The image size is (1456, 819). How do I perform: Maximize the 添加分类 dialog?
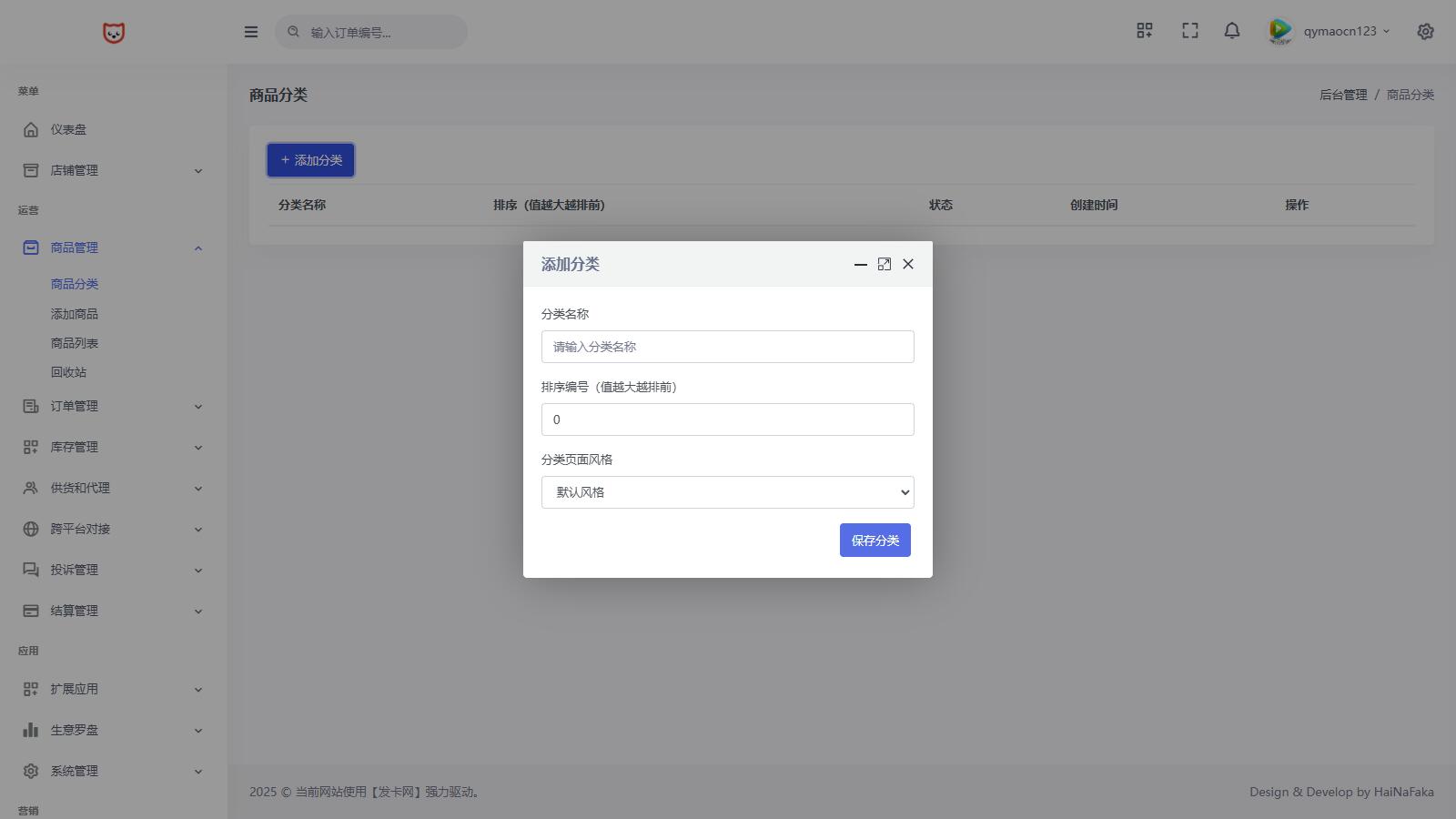coord(884,264)
